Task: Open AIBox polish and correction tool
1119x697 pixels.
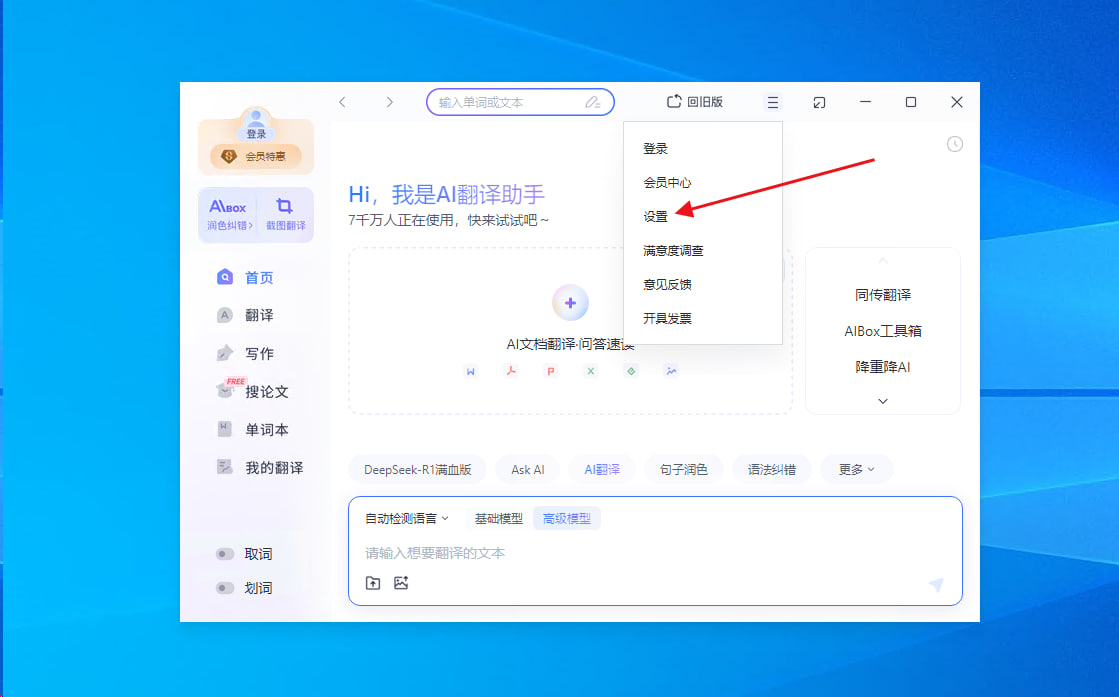Action: [x=228, y=215]
